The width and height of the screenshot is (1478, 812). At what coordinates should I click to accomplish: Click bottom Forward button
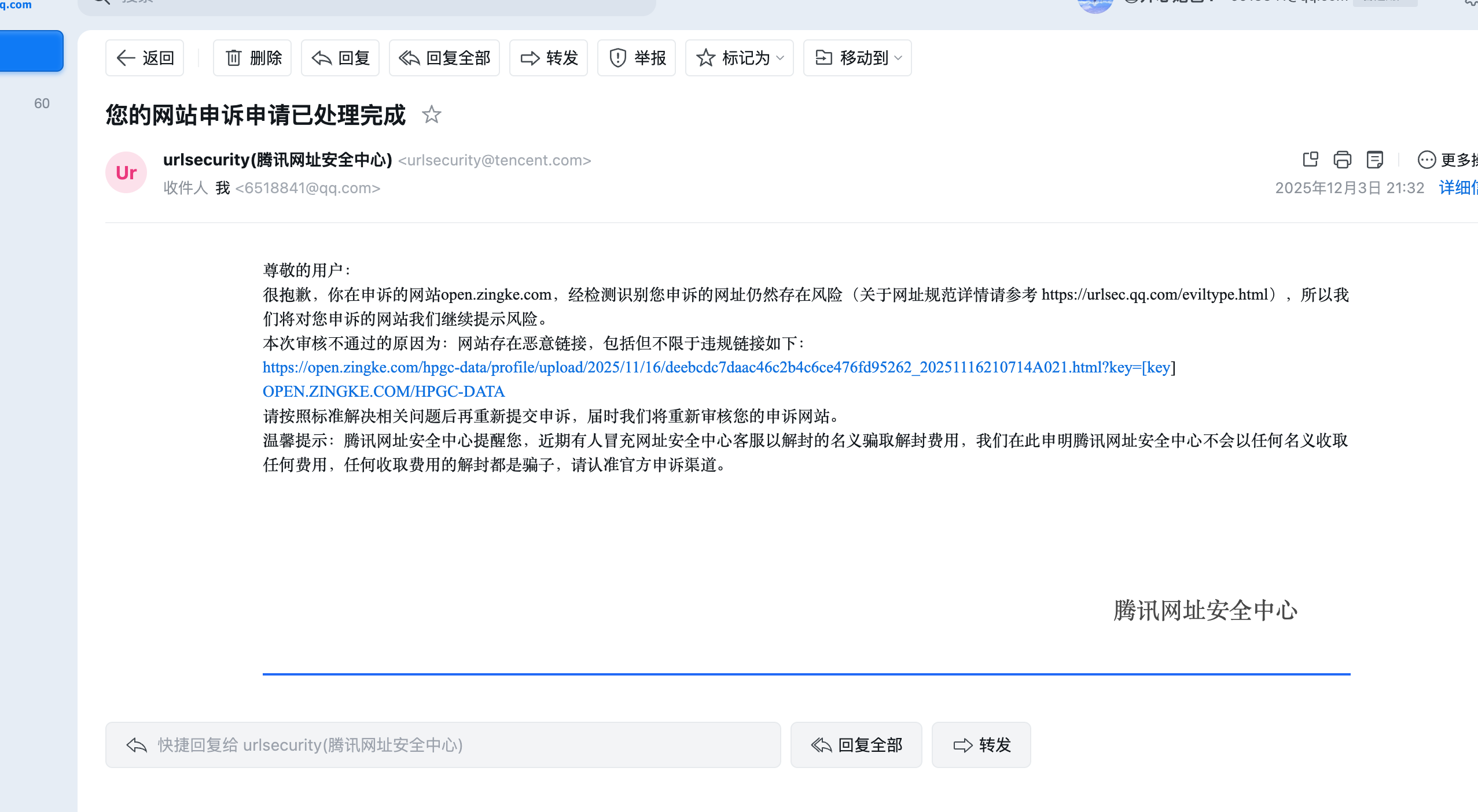pyautogui.click(x=981, y=745)
